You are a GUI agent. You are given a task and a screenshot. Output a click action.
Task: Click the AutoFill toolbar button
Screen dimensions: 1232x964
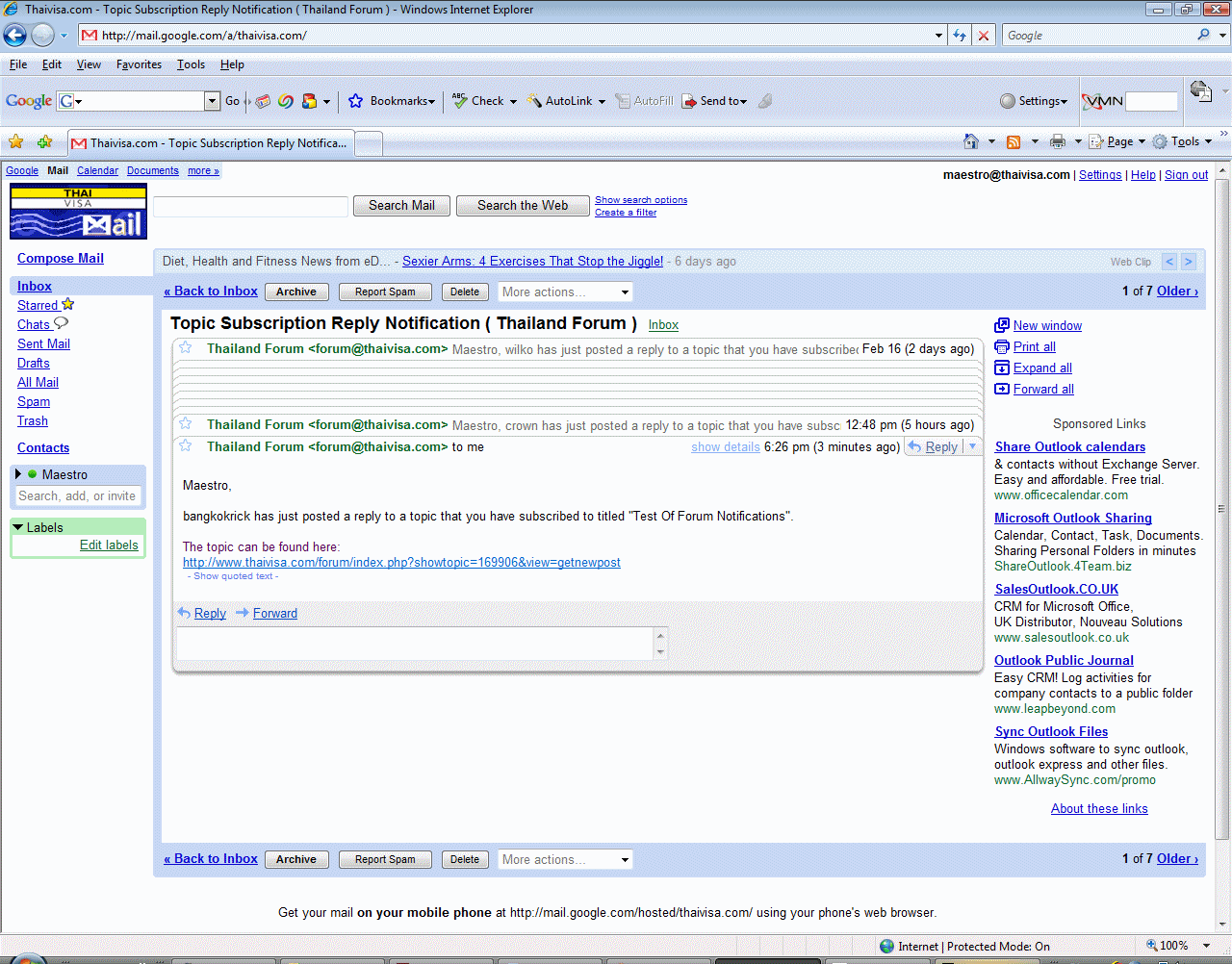click(644, 101)
